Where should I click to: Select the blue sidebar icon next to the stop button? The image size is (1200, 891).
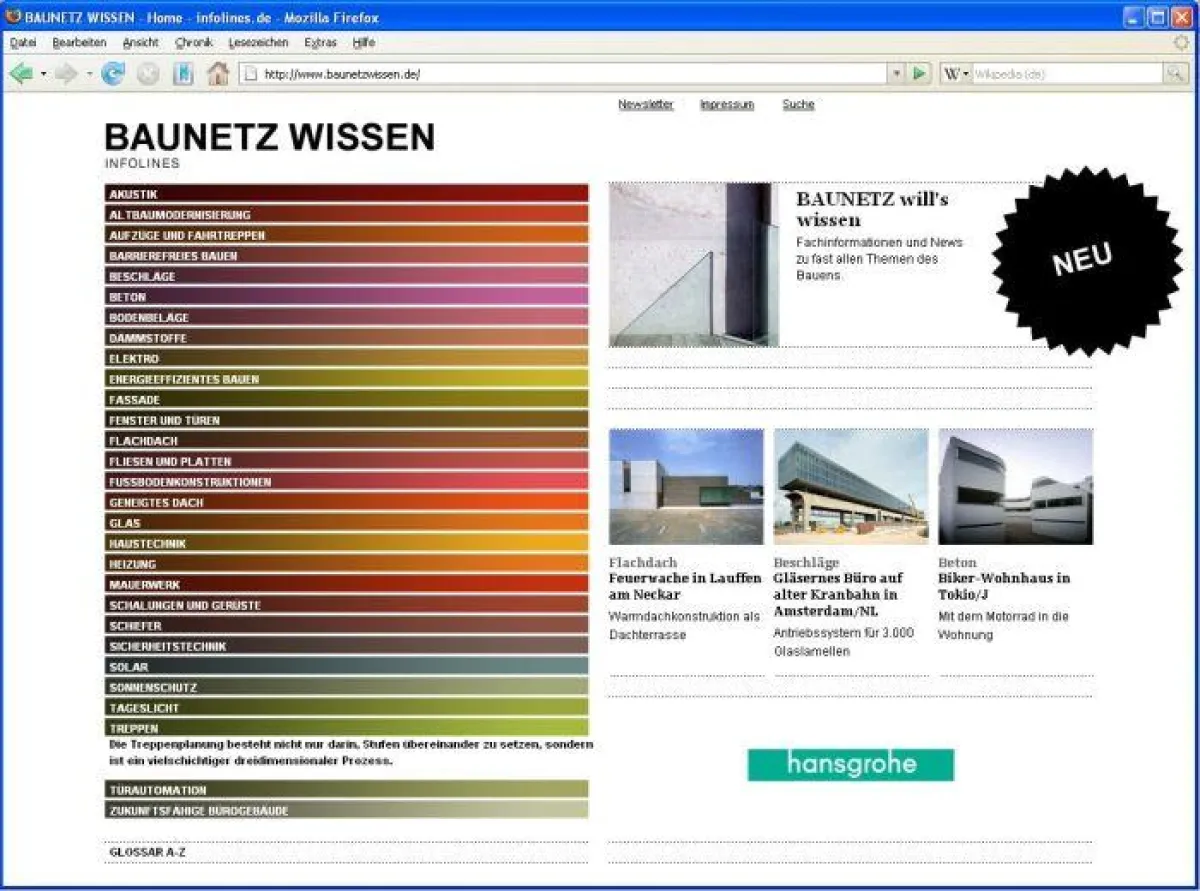(182, 73)
